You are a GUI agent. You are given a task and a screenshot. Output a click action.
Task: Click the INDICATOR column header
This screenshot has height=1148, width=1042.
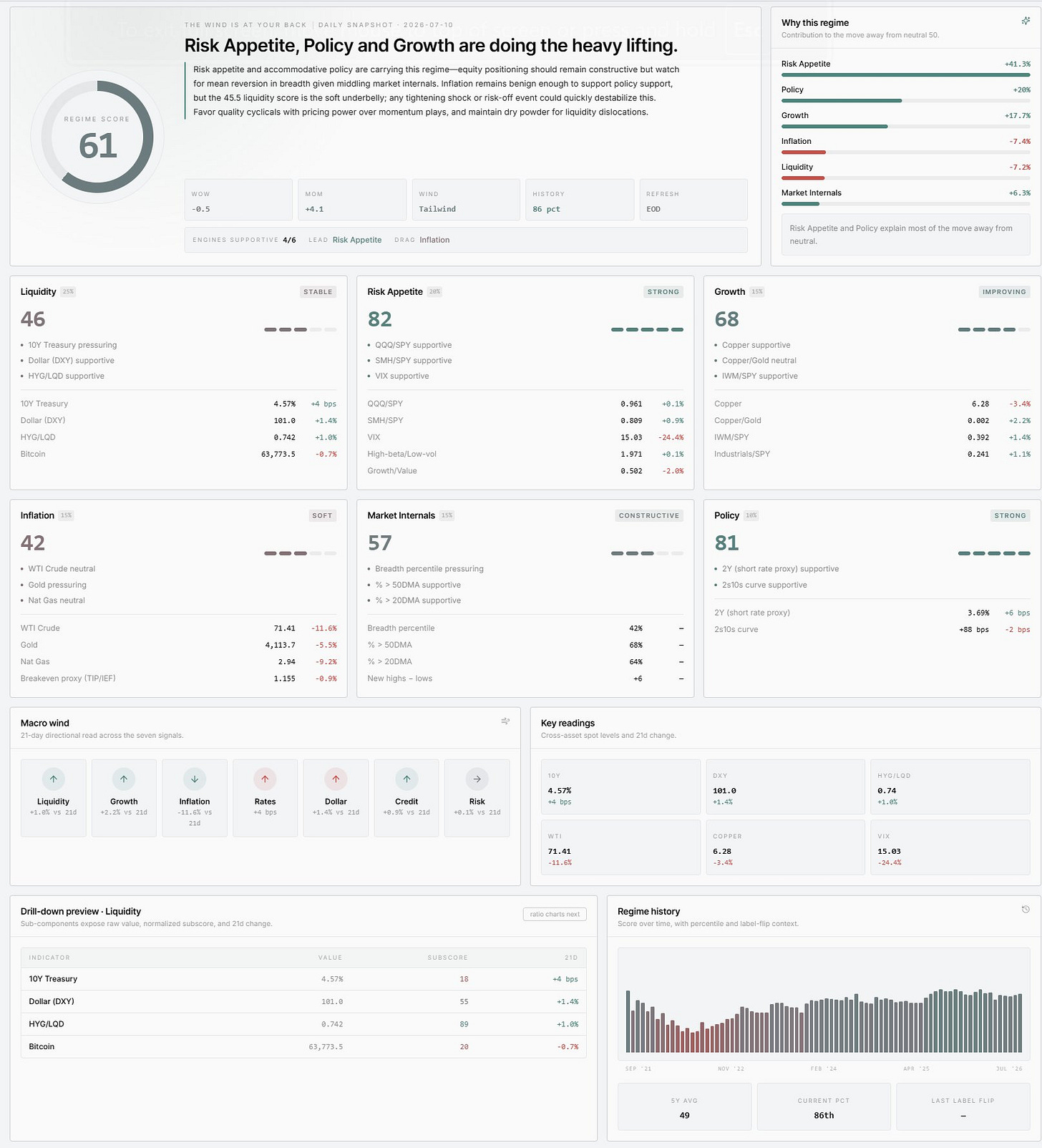point(49,958)
